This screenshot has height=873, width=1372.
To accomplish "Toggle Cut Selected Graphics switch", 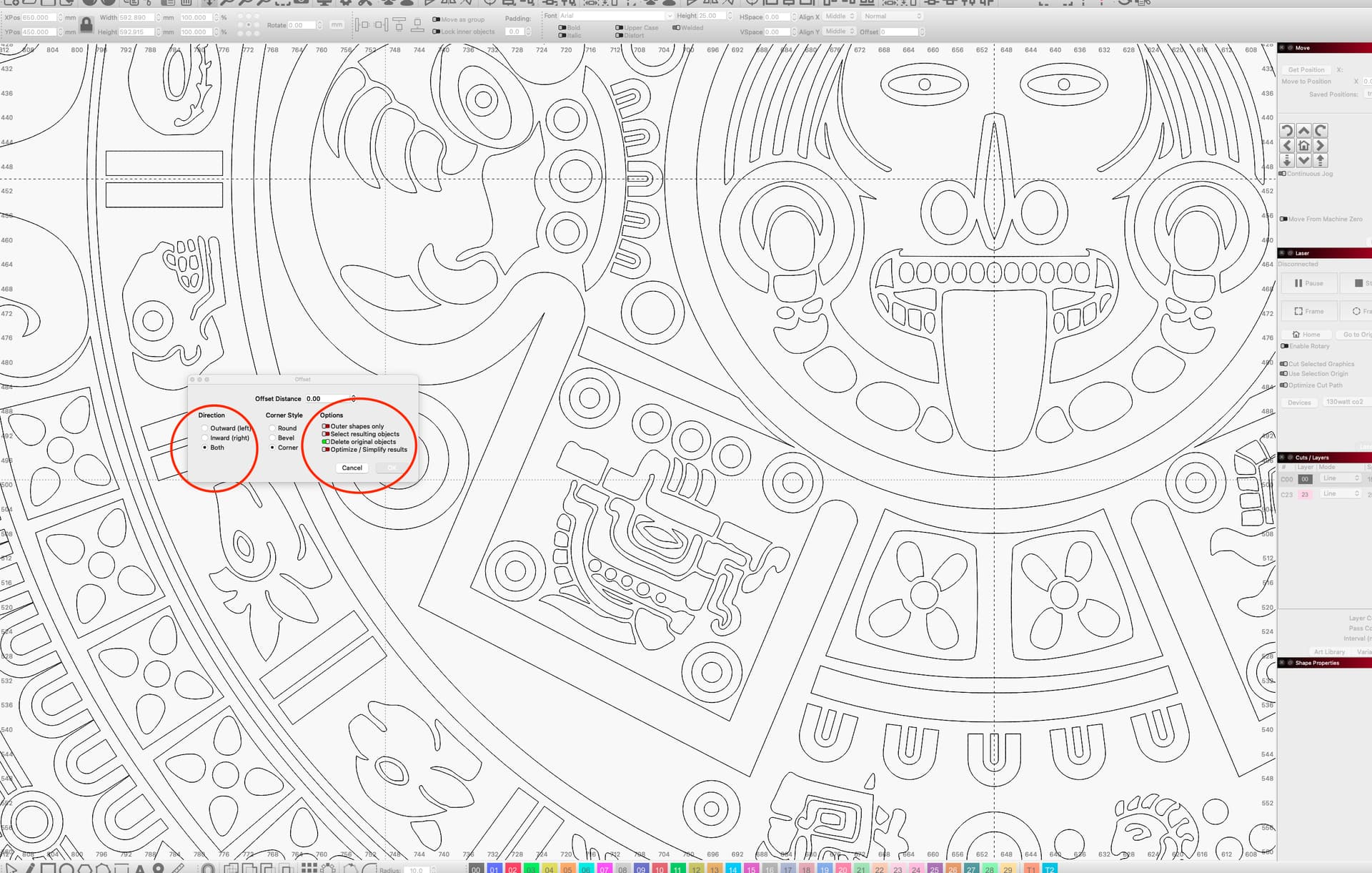I will [x=1284, y=364].
